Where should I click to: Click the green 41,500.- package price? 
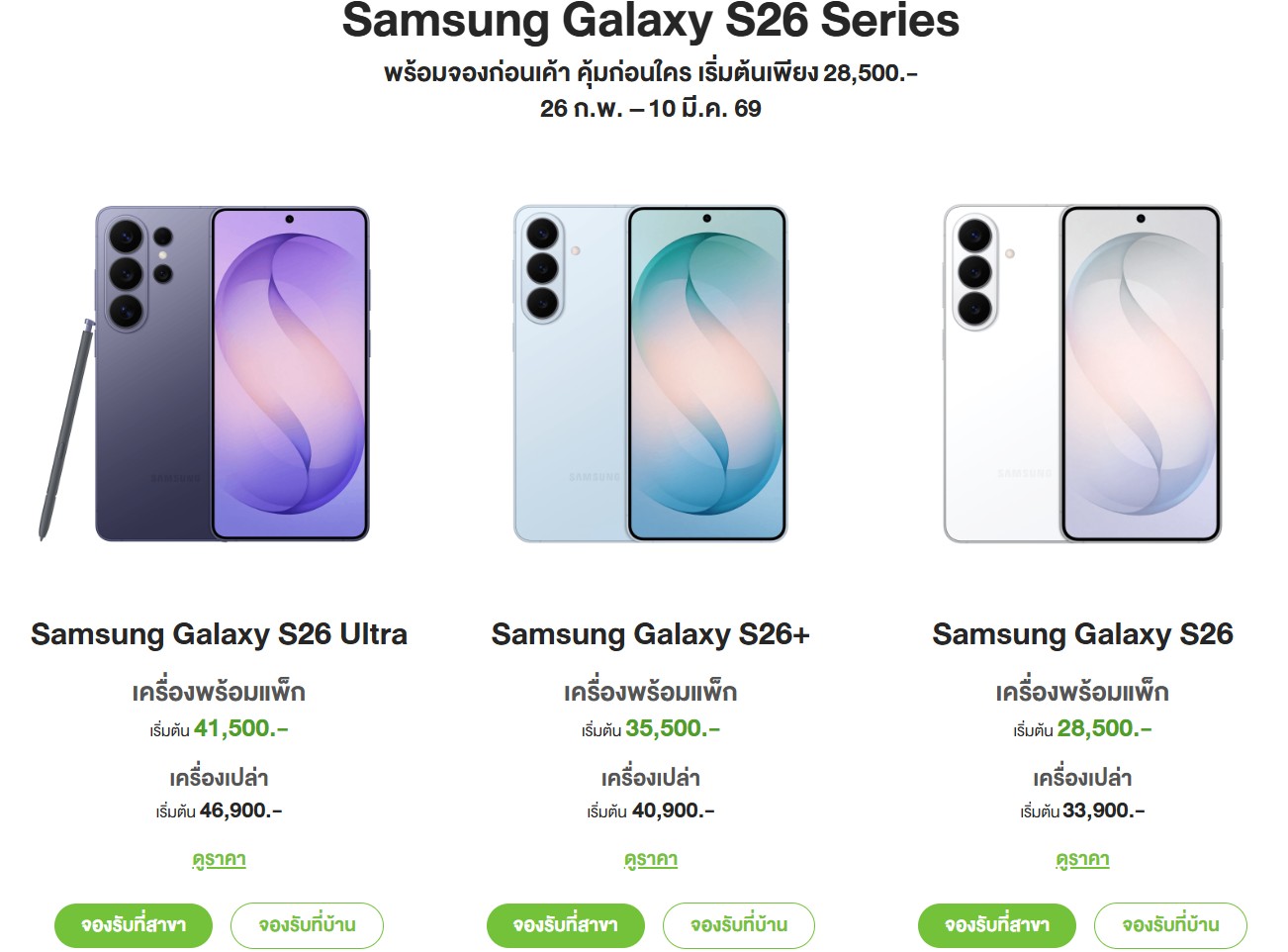240,728
